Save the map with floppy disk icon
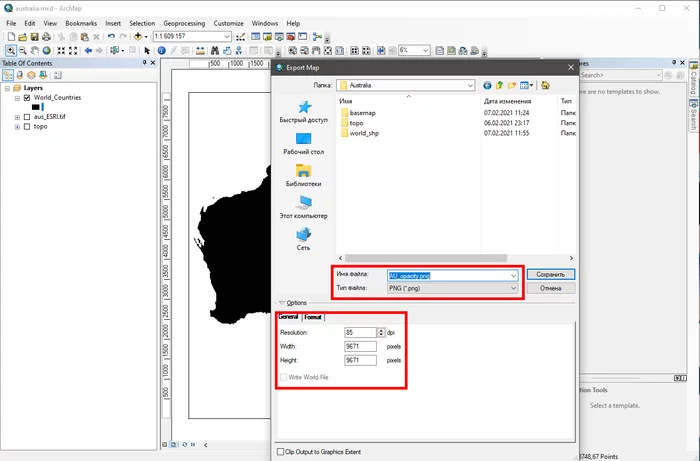 pyautogui.click(x=34, y=37)
